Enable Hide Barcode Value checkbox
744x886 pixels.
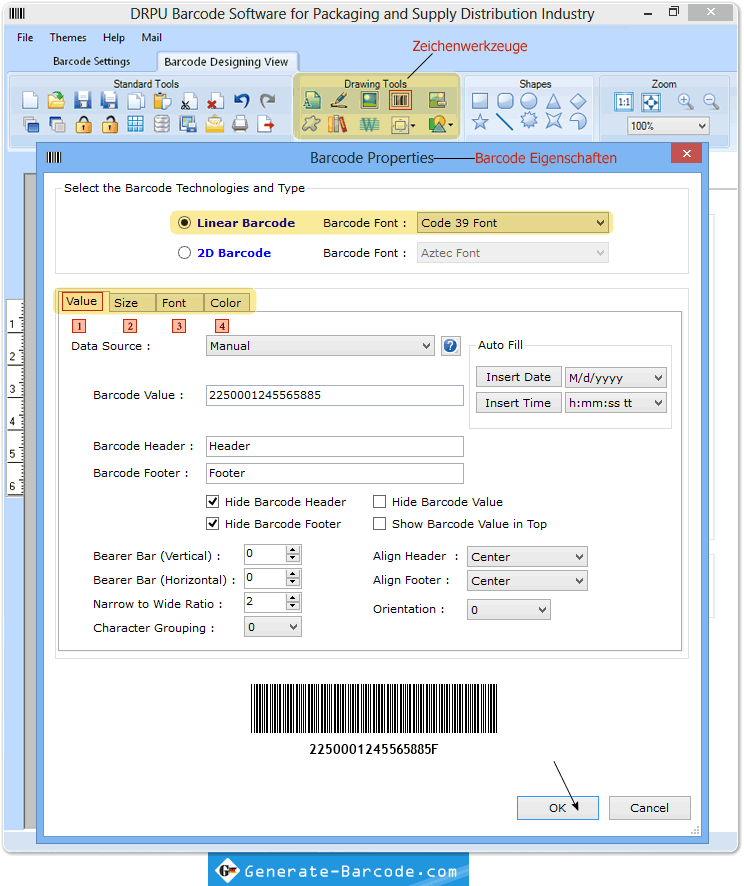tap(380, 502)
